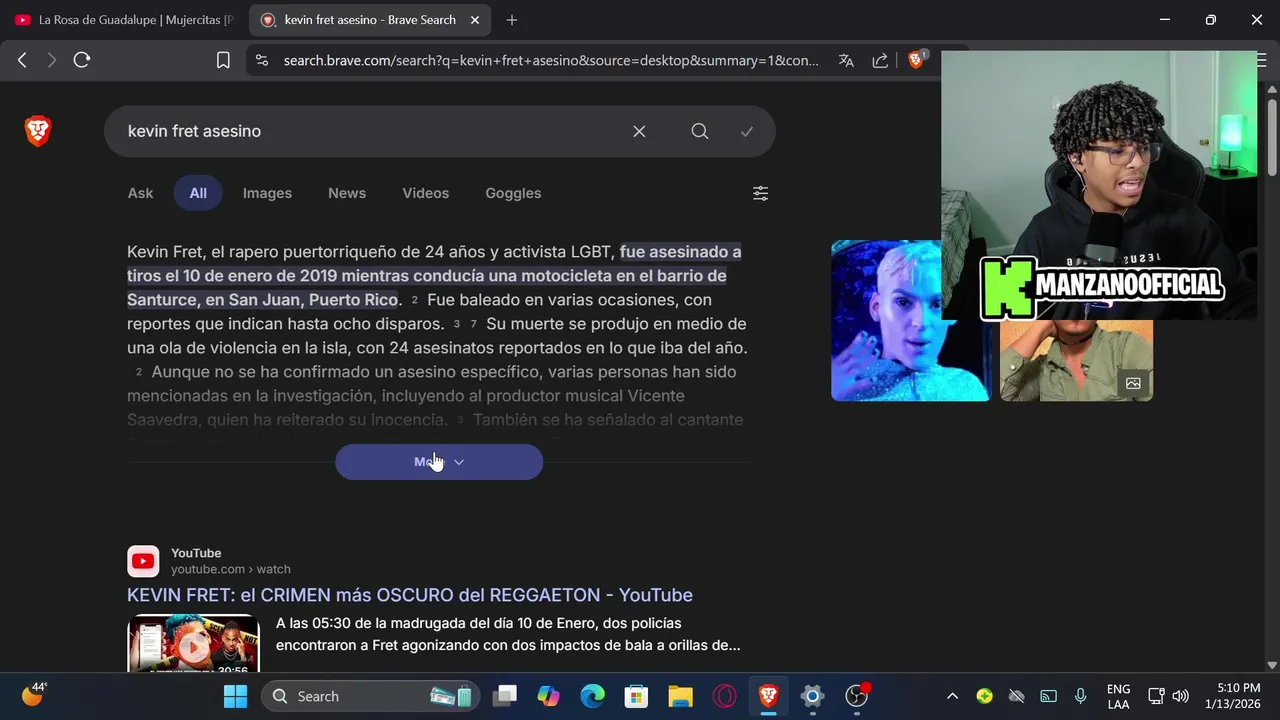Click the microphone tray icon
The image size is (1280, 720).
1080,696
